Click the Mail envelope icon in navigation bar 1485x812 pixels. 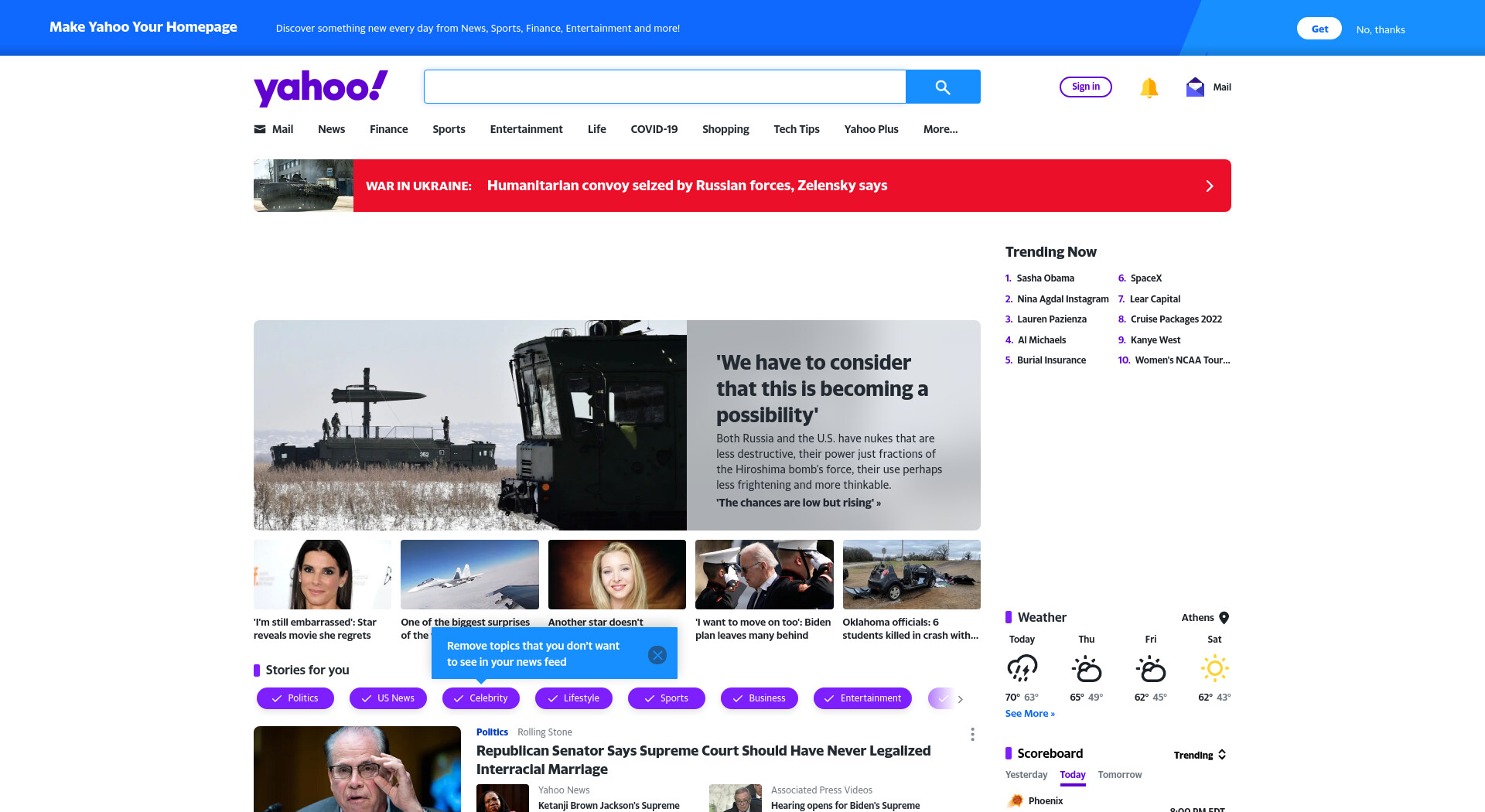[x=260, y=129]
